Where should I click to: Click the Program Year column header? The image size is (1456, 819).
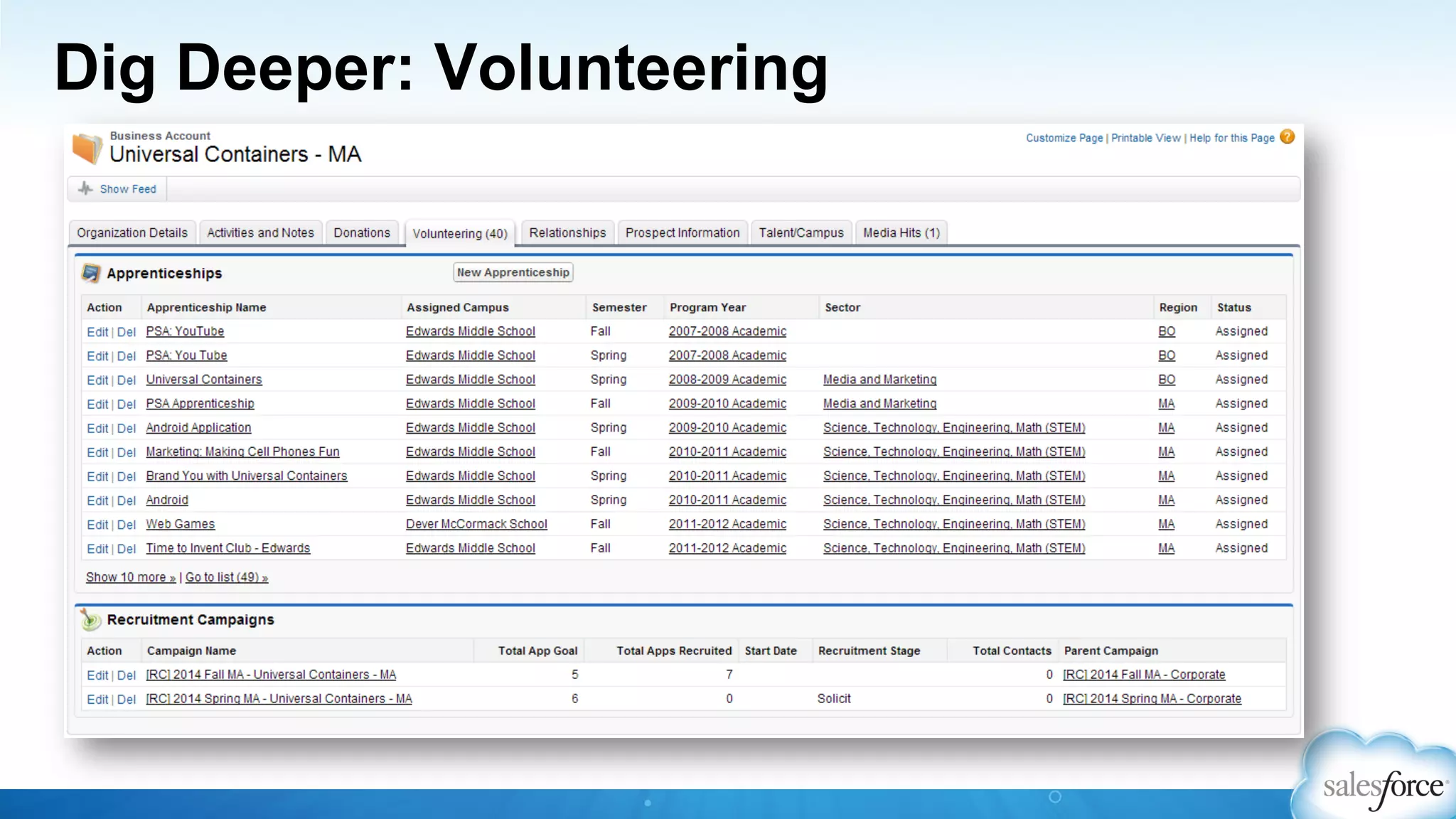pyautogui.click(x=707, y=307)
